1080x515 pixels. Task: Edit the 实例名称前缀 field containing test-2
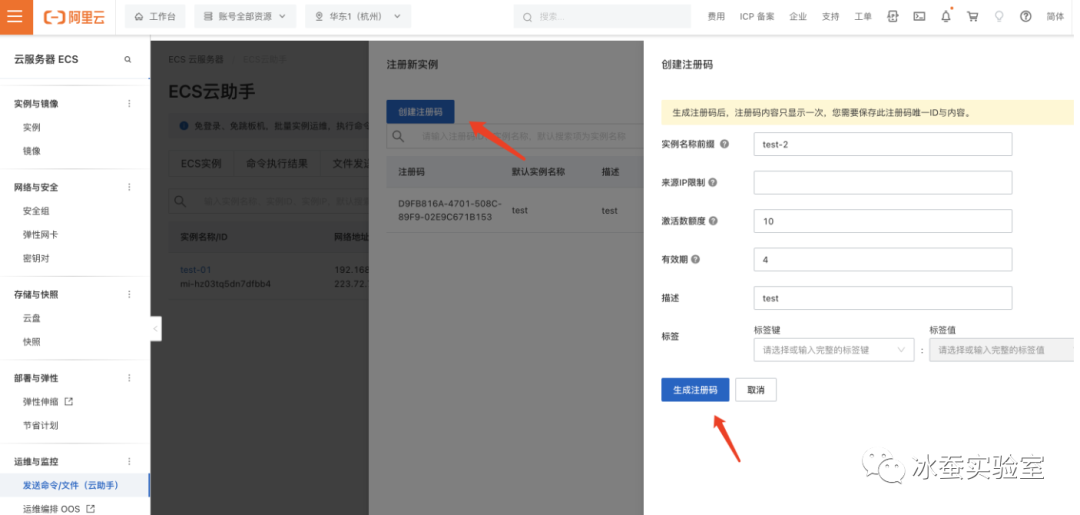coord(883,145)
